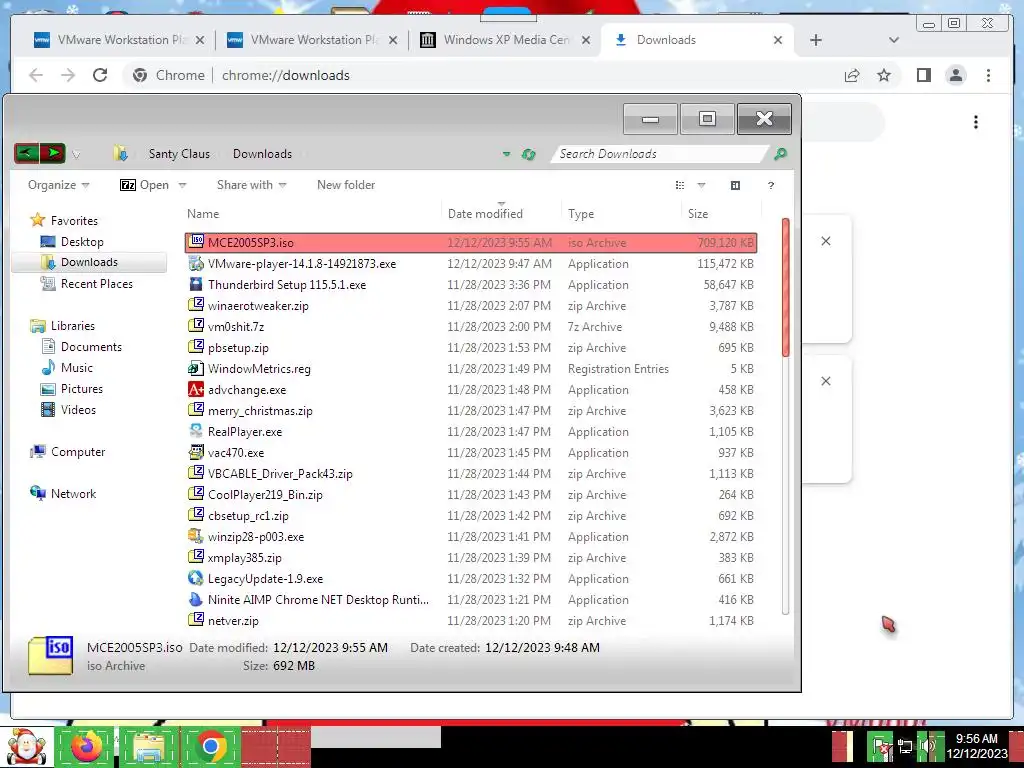The width and height of the screenshot is (1024, 768).
Task: Expand the address bar history dropdown
Action: pyautogui.click(x=506, y=155)
